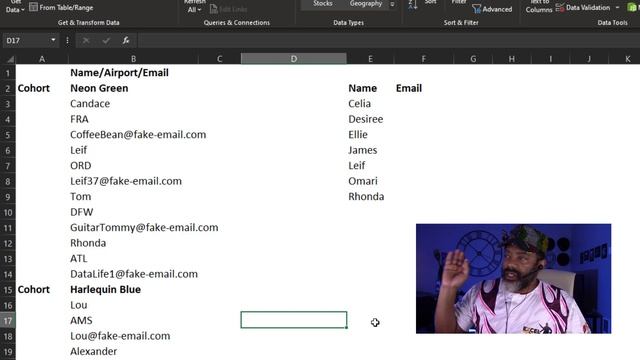Select row 17 header
The width and height of the screenshot is (640, 360).
(8, 321)
